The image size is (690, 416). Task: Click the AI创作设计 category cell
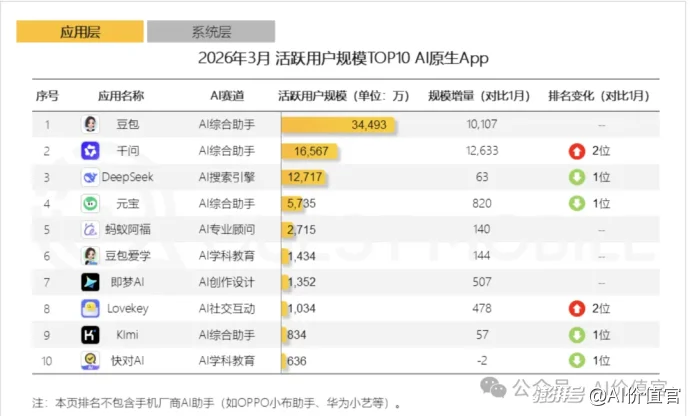pos(227,282)
